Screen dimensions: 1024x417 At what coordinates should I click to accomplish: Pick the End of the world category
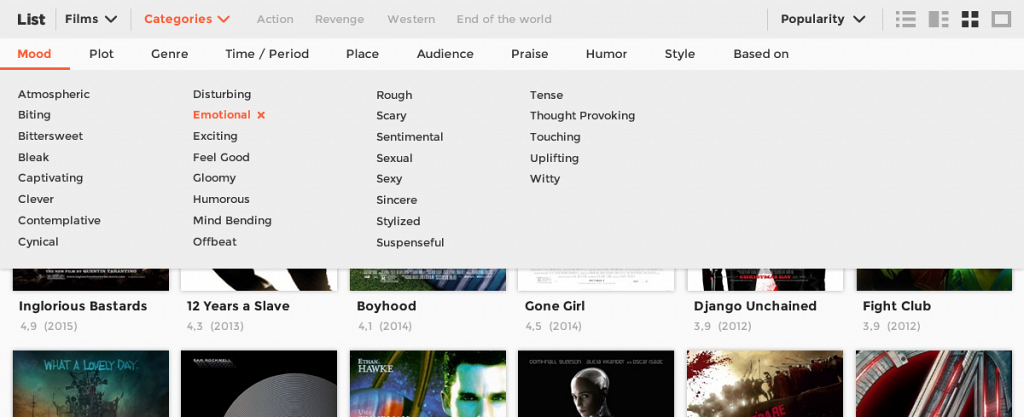point(504,20)
